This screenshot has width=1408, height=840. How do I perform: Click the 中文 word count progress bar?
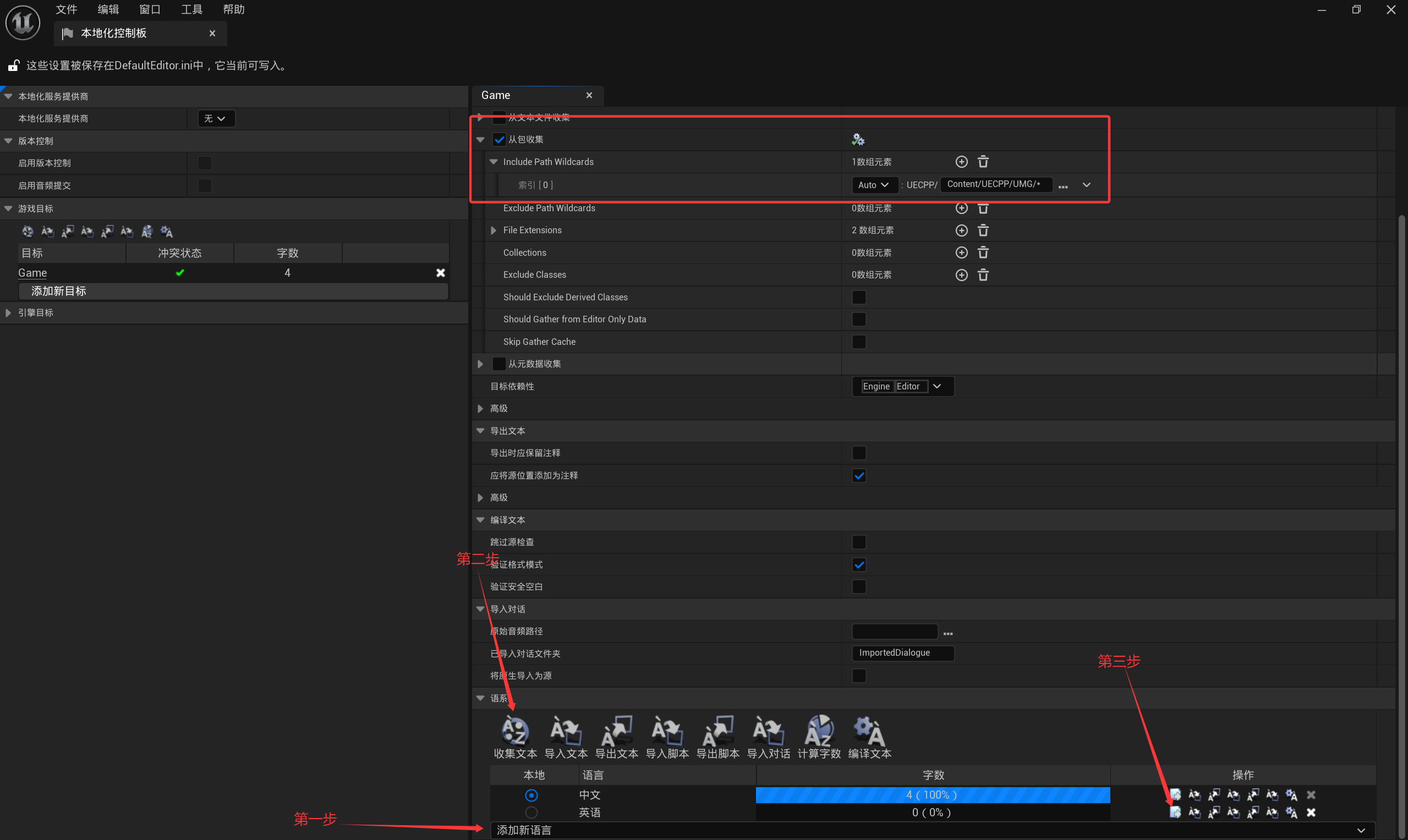tap(932, 795)
